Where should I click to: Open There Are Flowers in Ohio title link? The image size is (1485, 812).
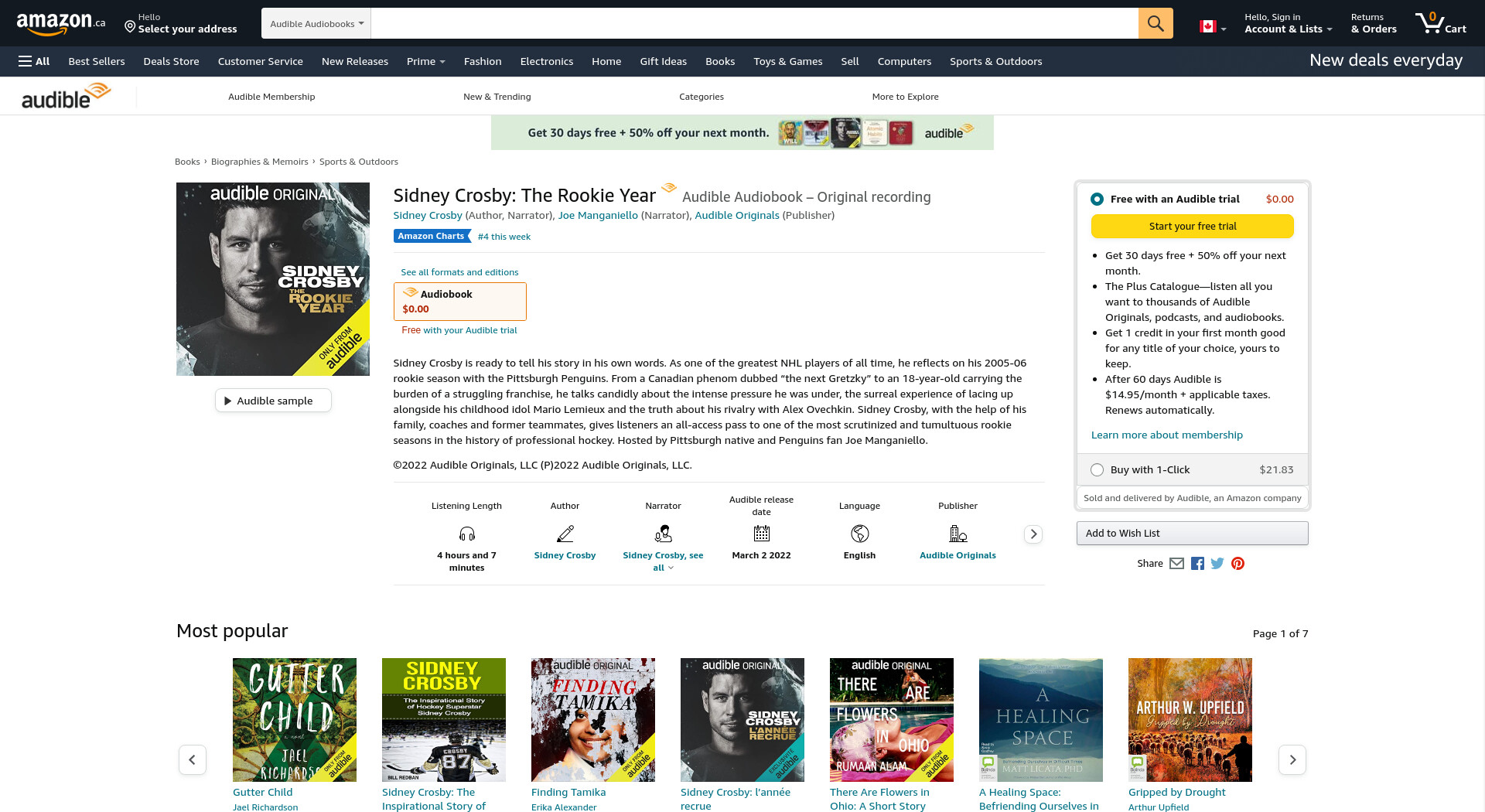[879, 799]
